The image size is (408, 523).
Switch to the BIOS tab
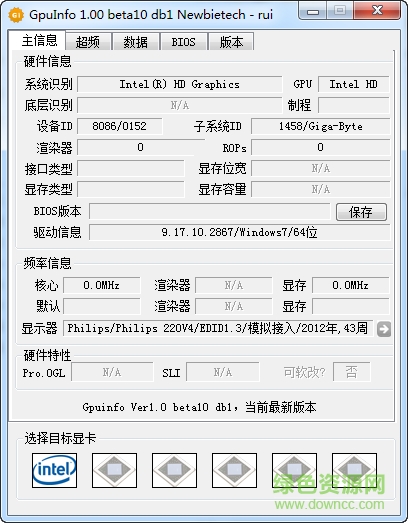coord(183,42)
